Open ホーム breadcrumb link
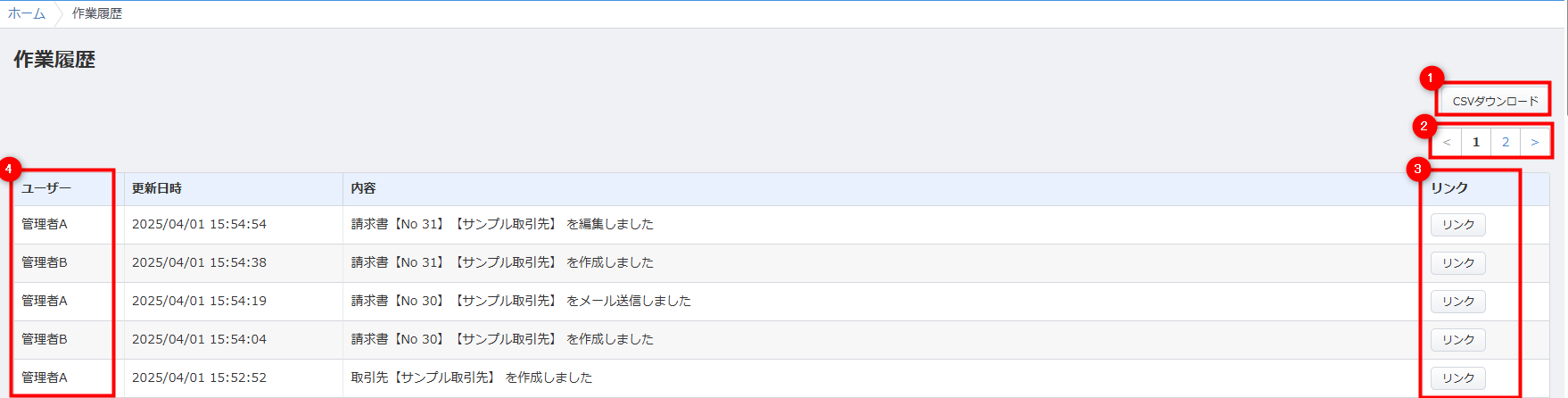Screen dimensions: 1568x398 coord(27,13)
